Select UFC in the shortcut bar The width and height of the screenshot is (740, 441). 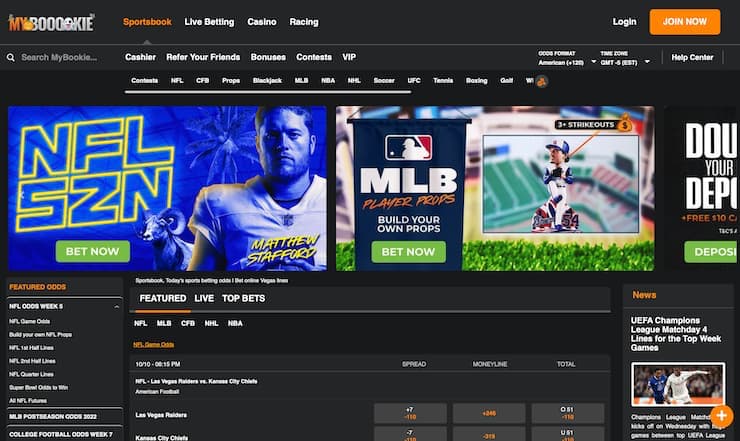414,81
